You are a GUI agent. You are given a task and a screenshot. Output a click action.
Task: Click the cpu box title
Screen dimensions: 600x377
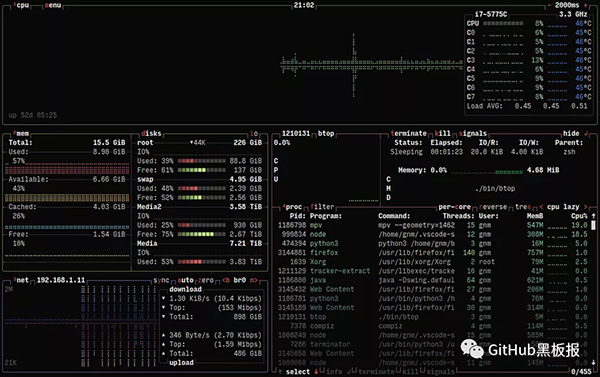tap(22, 5)
